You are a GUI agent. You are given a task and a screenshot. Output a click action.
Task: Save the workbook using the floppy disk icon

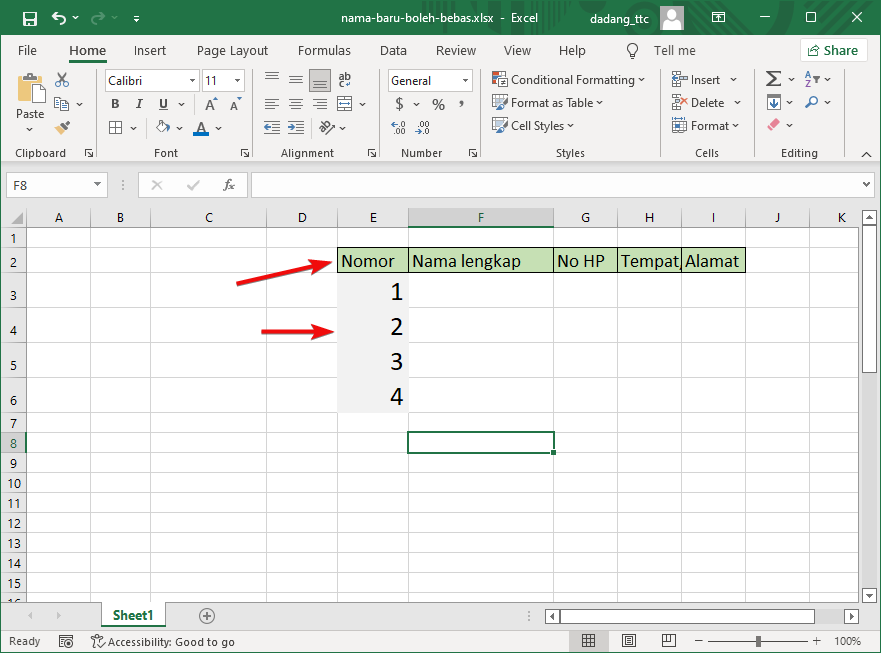[29, 18]
